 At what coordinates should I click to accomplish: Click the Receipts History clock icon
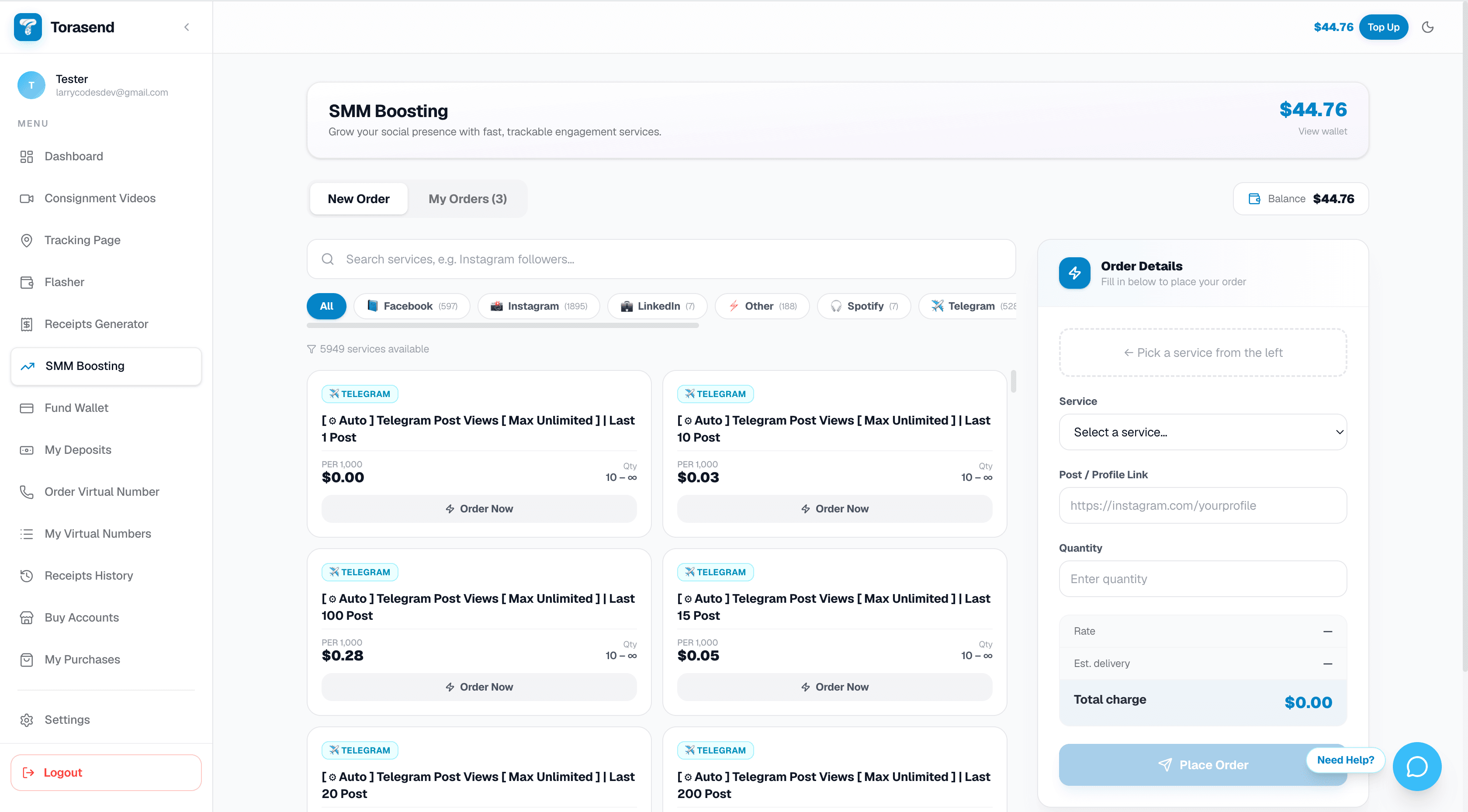pos(27,576)
